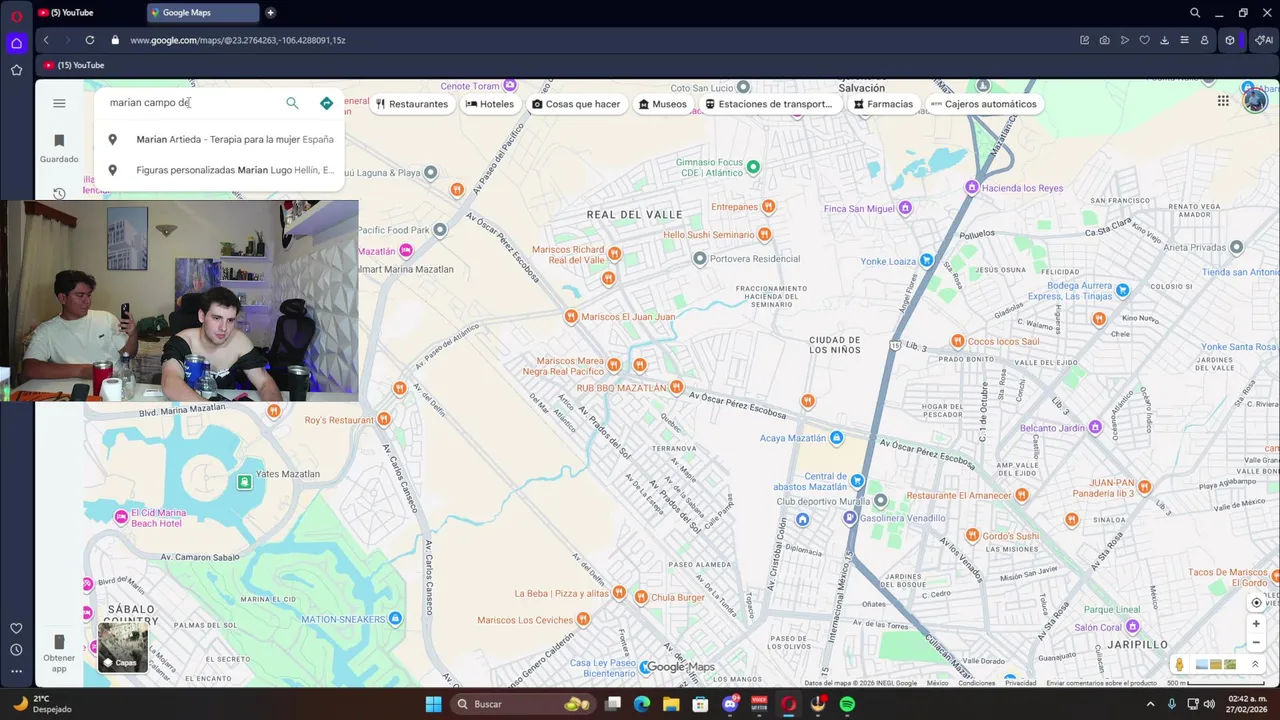Viewport: 1280px width, 720px height.
Task: Open Mariscos El Juan Juan map pin
Action: [571, 317]
